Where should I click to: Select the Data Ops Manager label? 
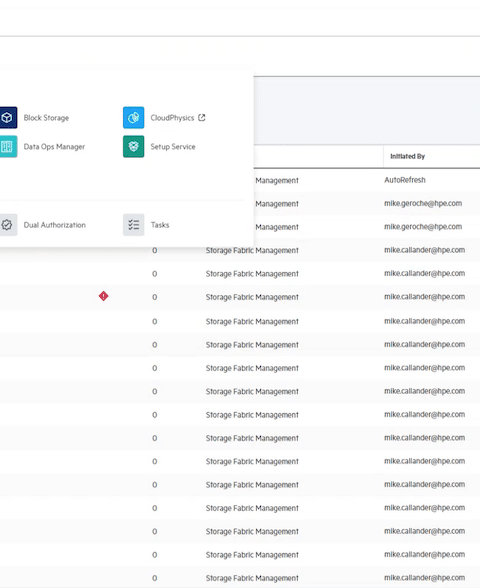tap(54, 147)
